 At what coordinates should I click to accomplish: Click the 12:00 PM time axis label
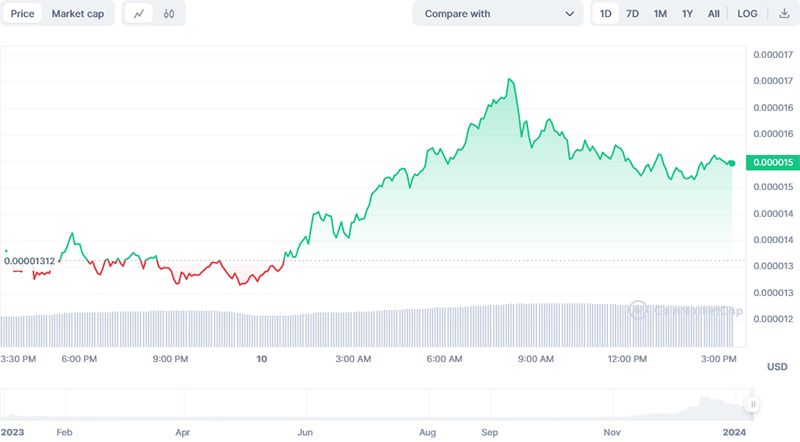(627, 359)
